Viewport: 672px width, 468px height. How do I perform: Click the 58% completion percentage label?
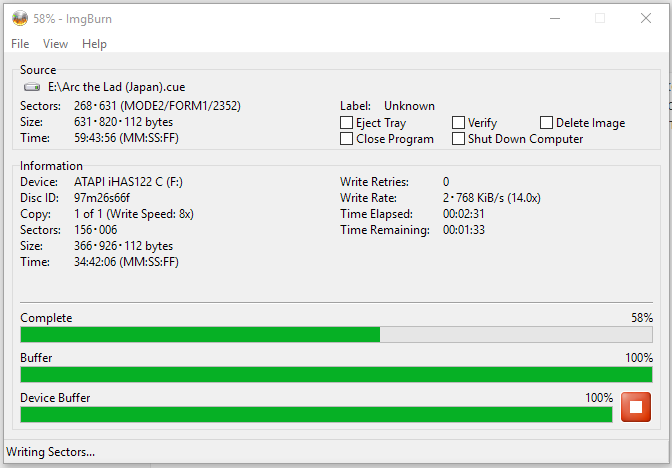pyautogui.click(x=642, y=318)
